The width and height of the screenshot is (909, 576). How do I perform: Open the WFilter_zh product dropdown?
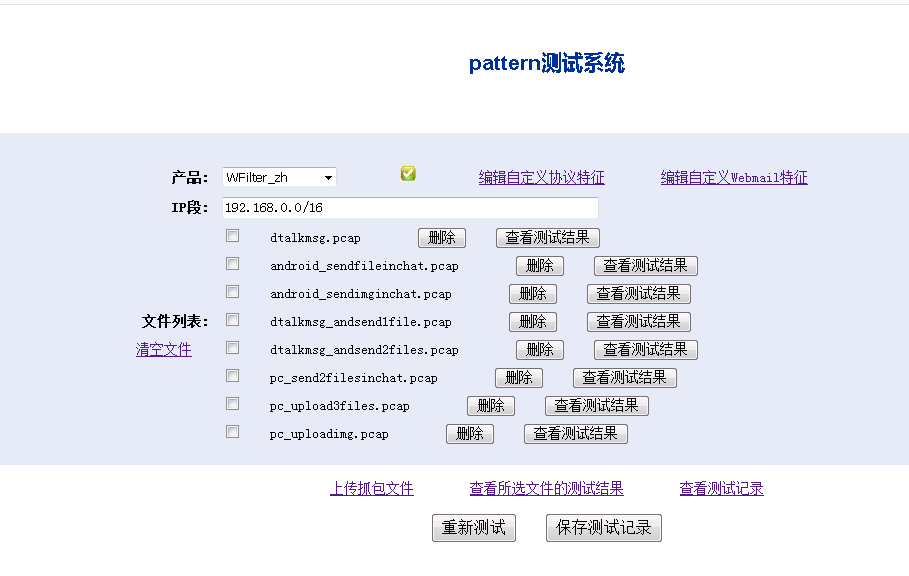coord(279,178)
